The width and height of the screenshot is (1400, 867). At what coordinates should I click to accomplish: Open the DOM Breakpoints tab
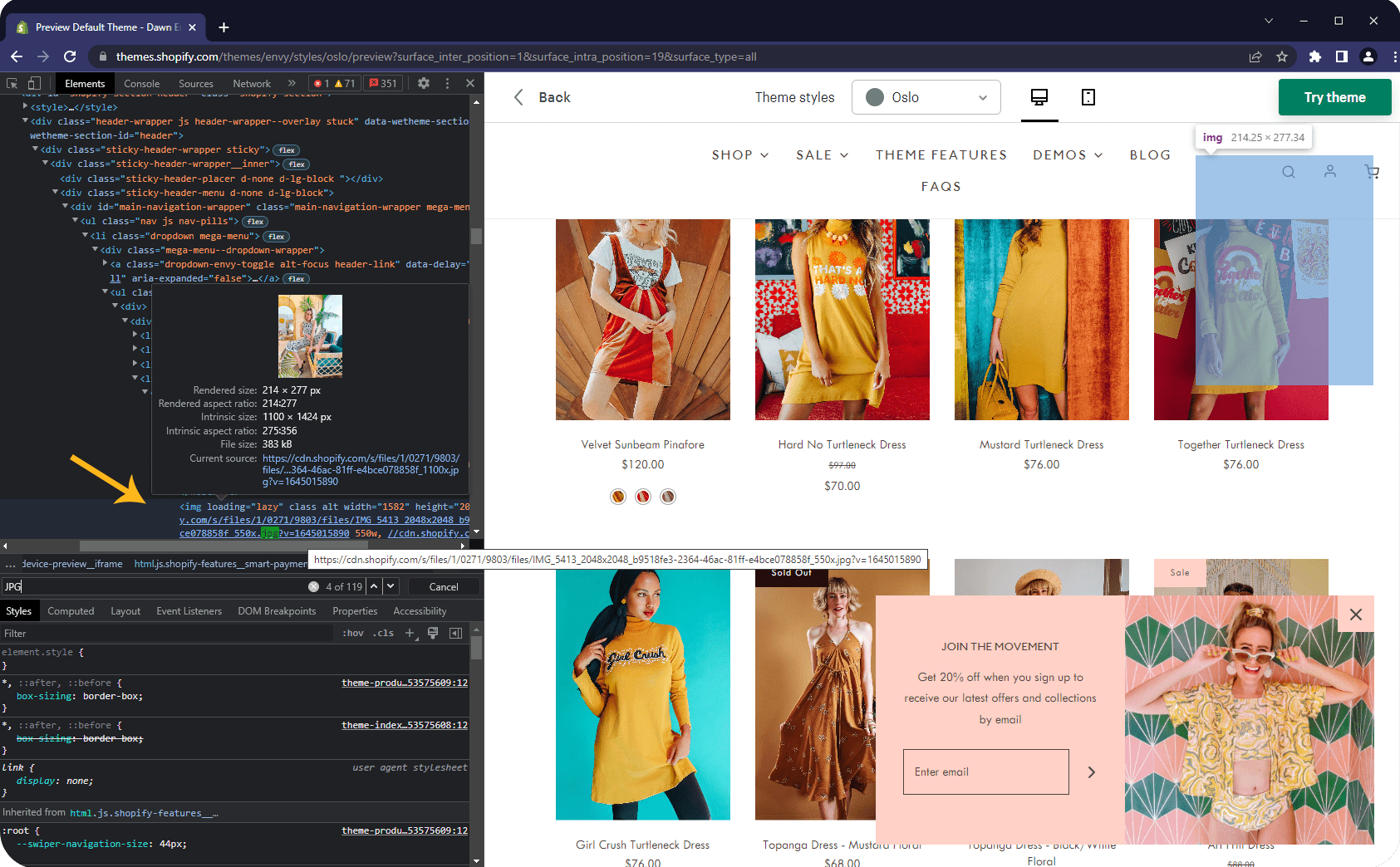click(277, 611)
